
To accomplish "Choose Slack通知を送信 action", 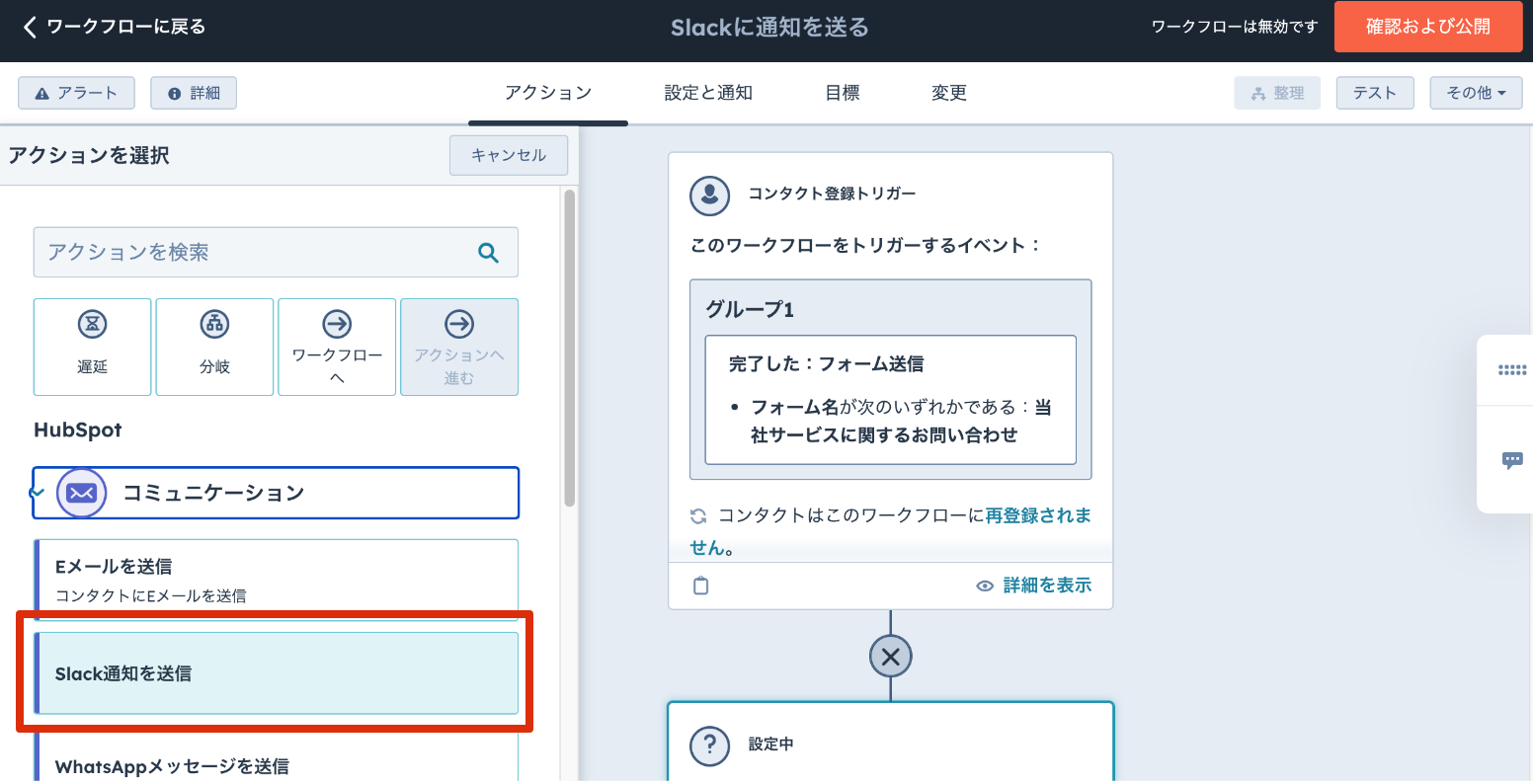I will coord(276,673).
